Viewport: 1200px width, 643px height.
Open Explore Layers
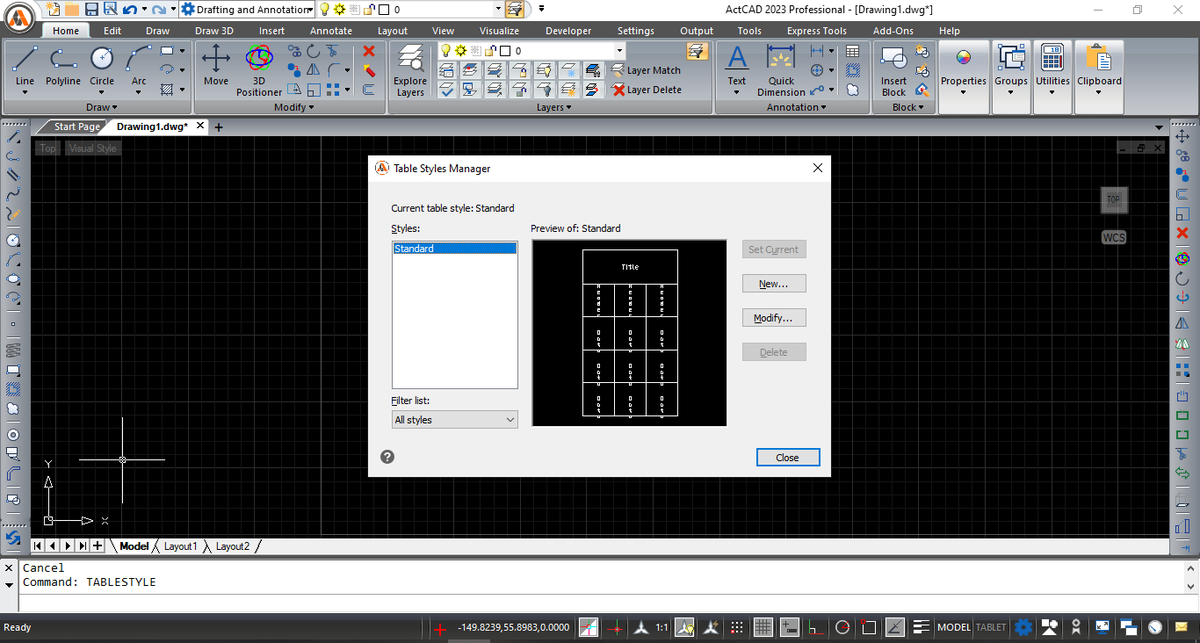point(410,70)
